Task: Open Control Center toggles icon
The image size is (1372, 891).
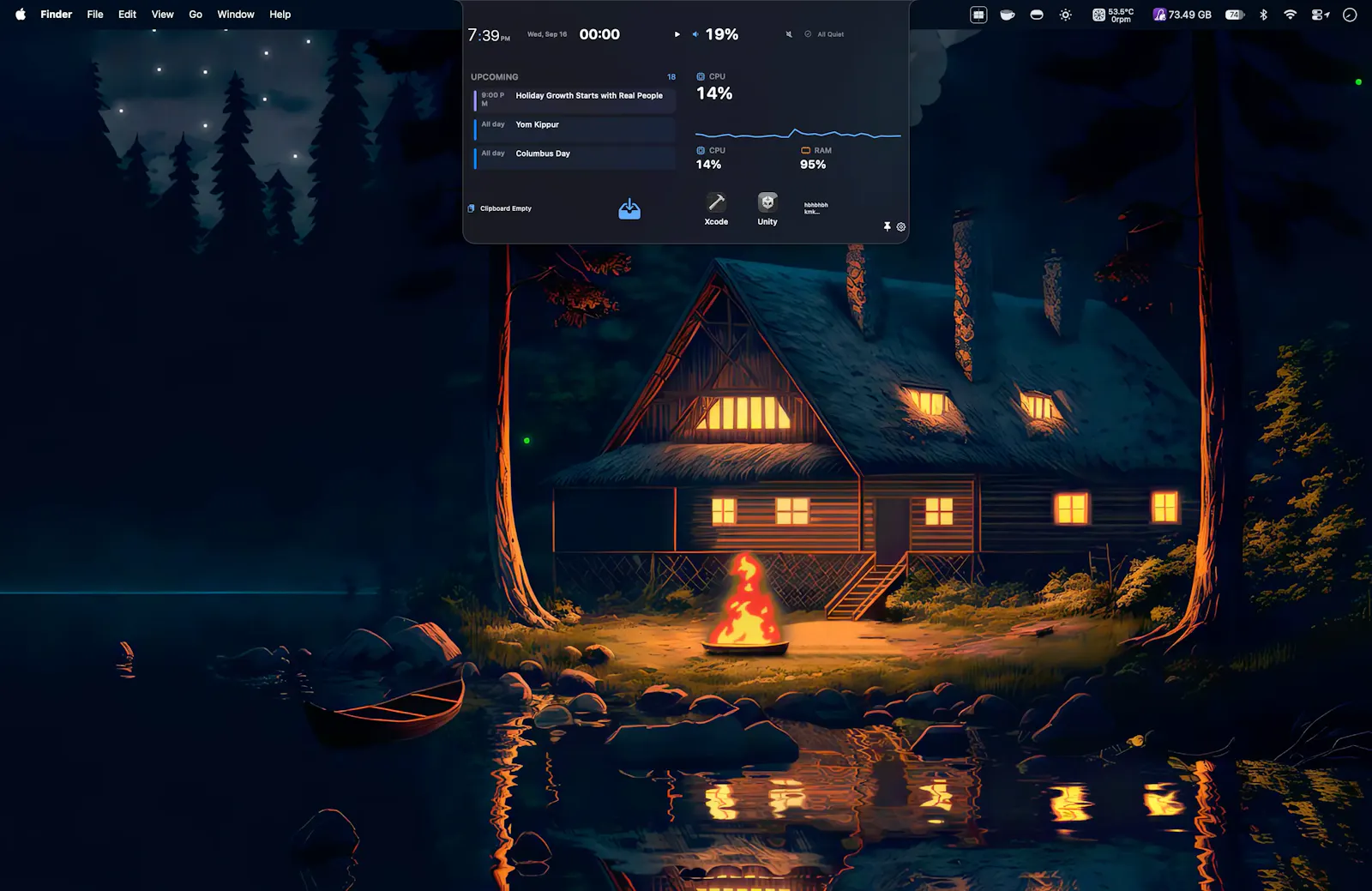Action: (1321, 15)
